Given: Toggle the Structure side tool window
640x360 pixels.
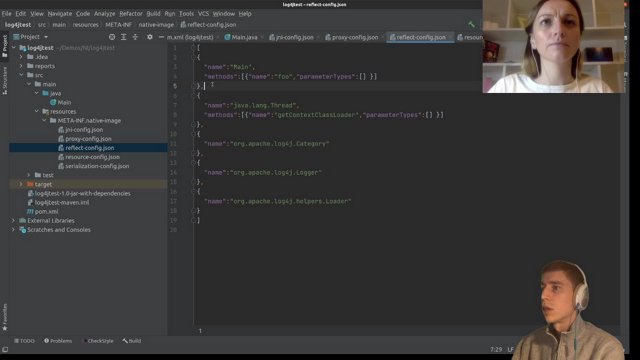Looking at the screenshot, I should click(x=4, y=81).
